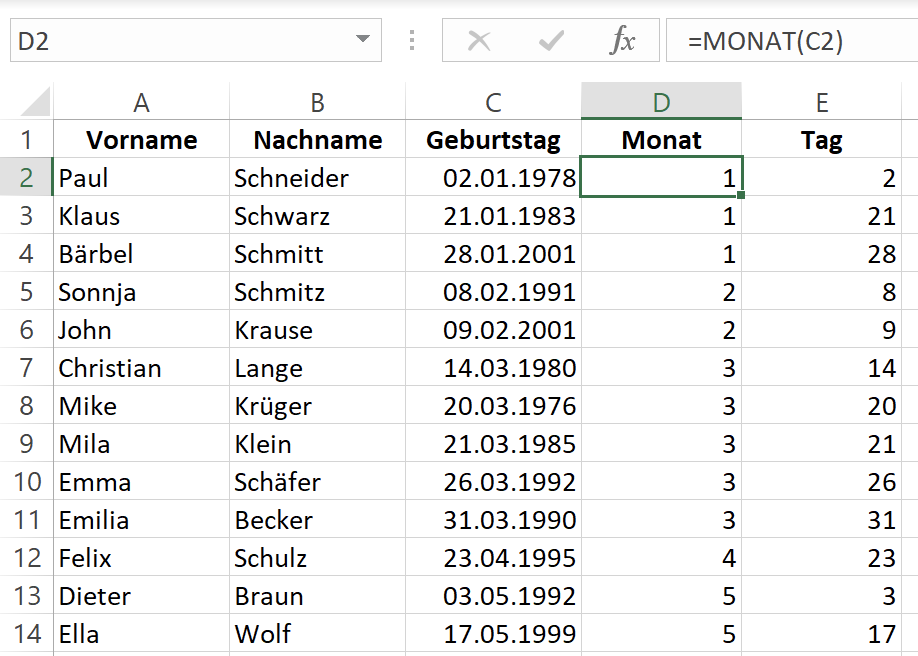Viewport: 918px width, 656px height.
Task: Select the cell containing Bärbel
Action: point(142,254)
